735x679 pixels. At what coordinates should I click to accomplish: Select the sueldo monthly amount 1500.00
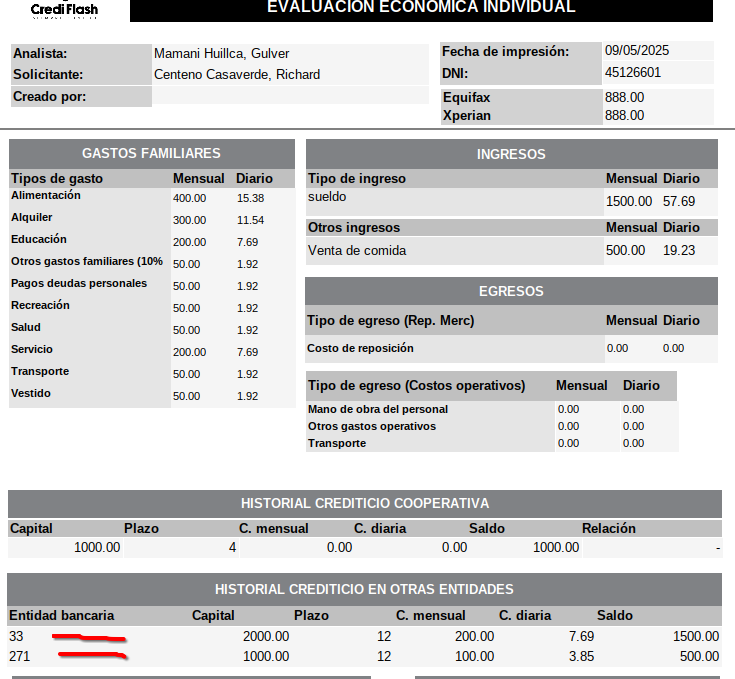628,201
